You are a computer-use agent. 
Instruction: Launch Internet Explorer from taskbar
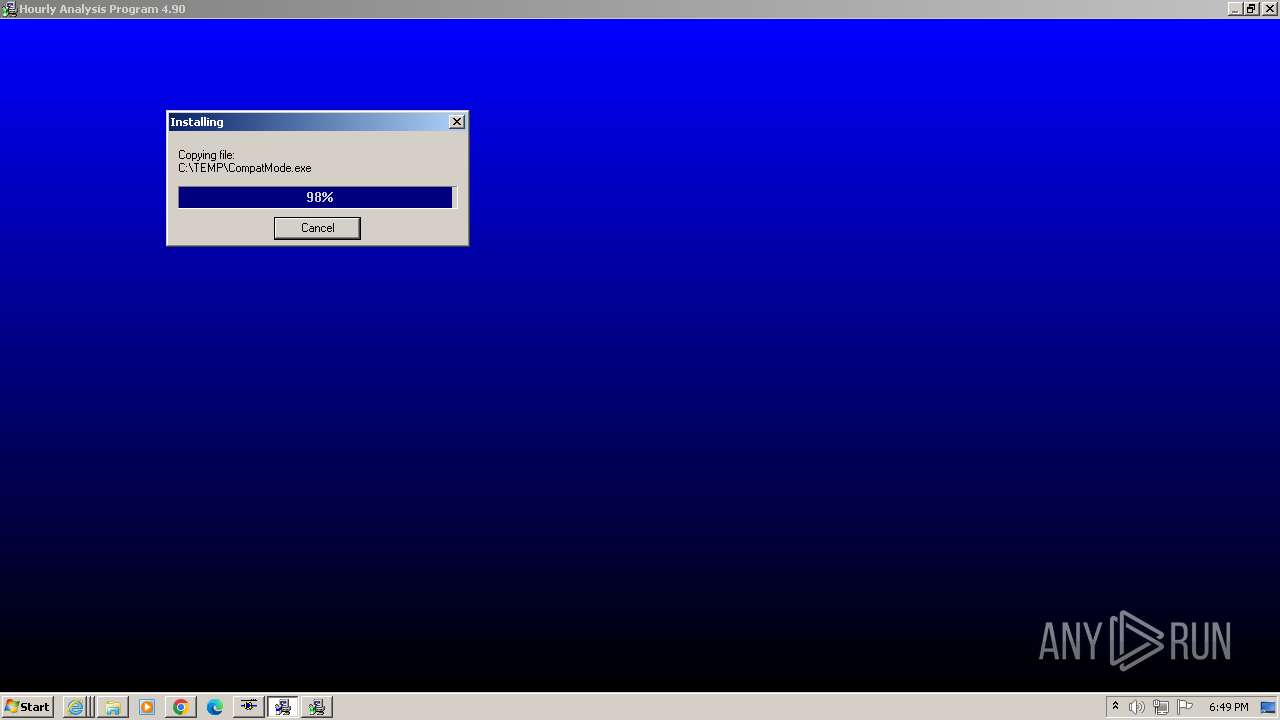click(x=76, y=707)
